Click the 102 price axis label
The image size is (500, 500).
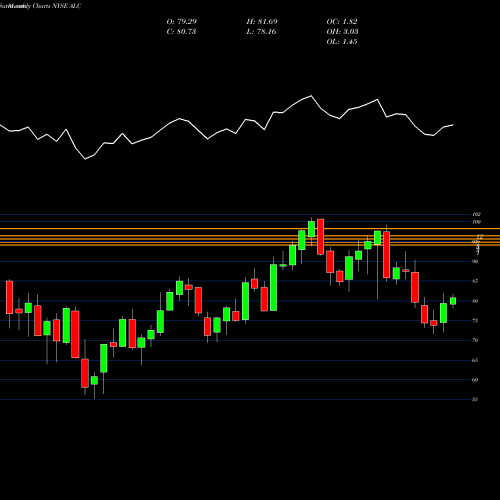pos(477,215)
